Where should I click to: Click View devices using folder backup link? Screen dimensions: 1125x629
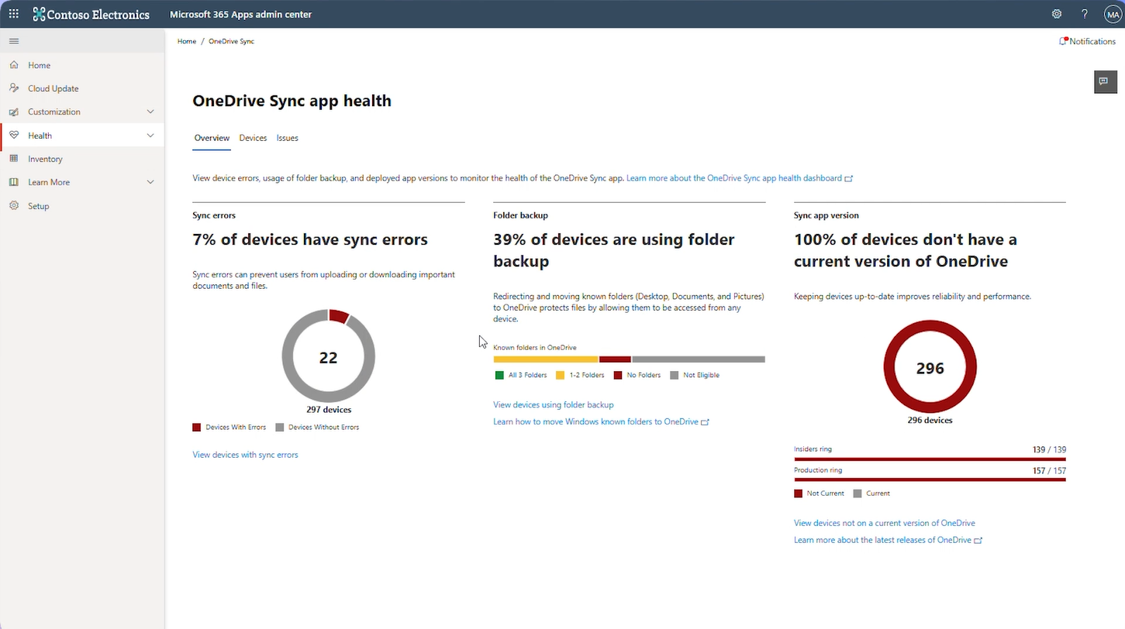[553, 405]
